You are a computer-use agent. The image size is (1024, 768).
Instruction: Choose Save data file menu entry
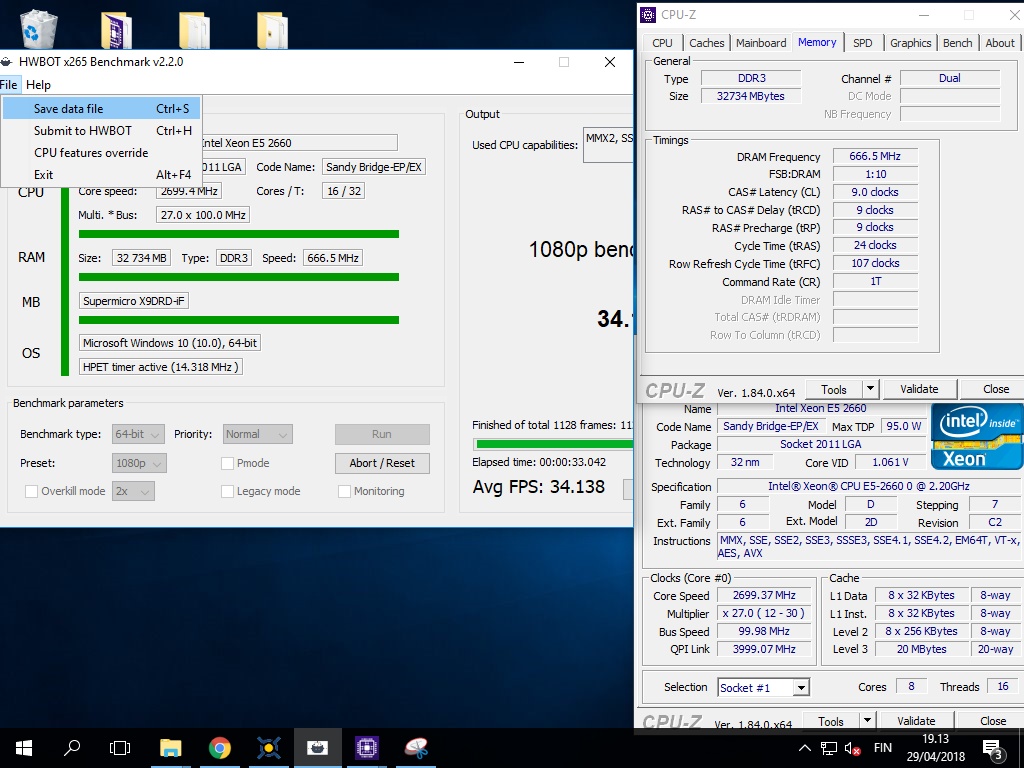101,109
